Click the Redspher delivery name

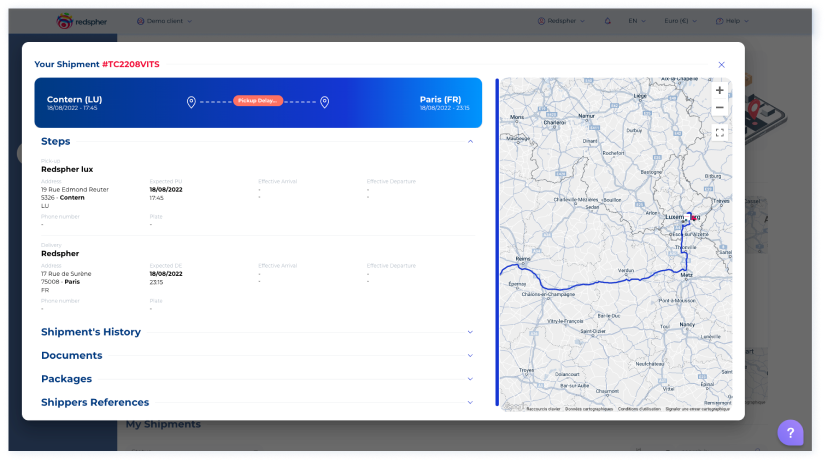click(60, 253)
